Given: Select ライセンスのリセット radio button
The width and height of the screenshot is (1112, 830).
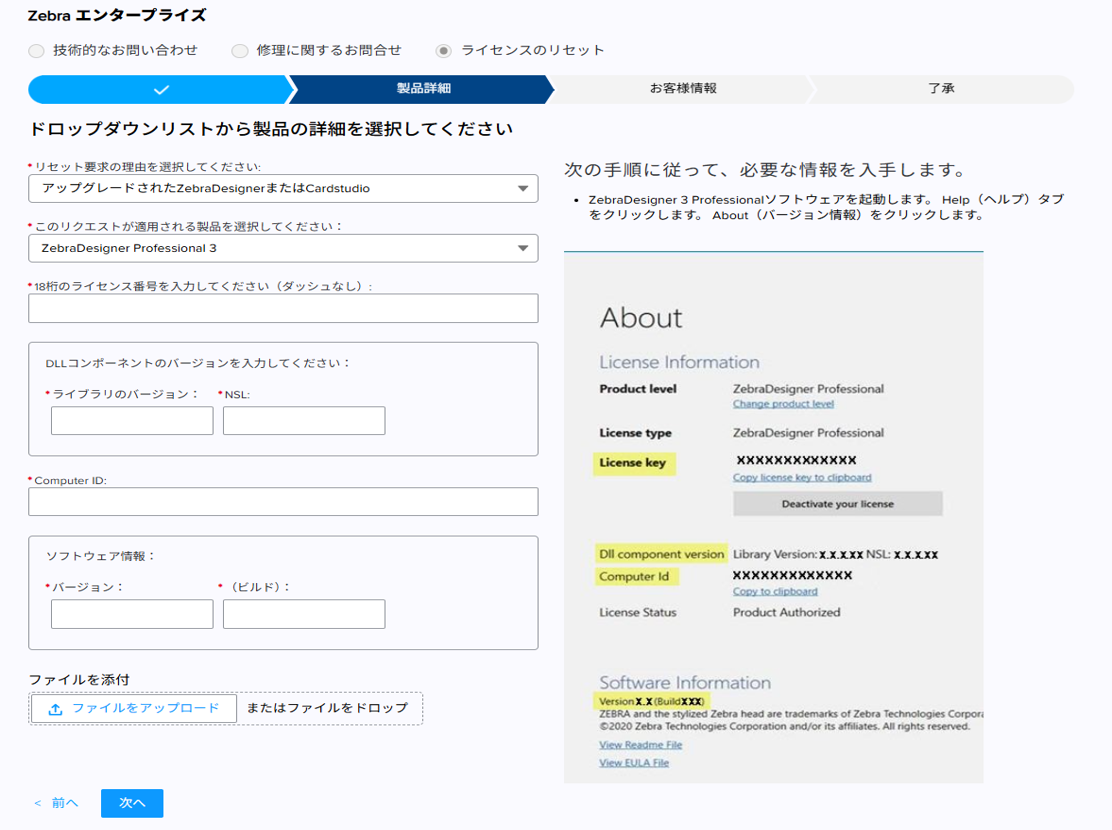Looking at the screenshot, I should (444, 50).
